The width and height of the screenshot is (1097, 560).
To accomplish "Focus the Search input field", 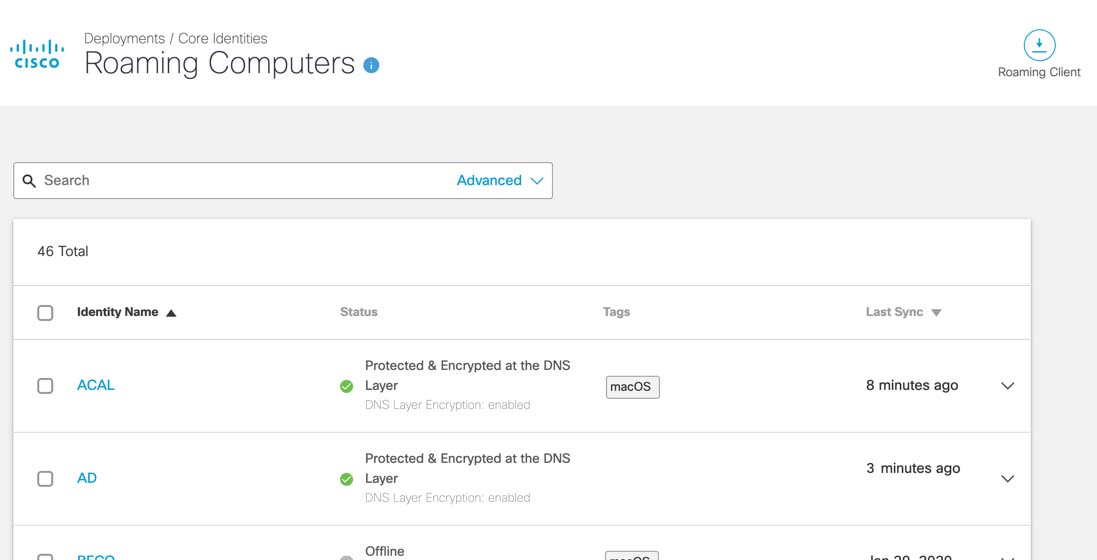I will [x=283, y=181].
